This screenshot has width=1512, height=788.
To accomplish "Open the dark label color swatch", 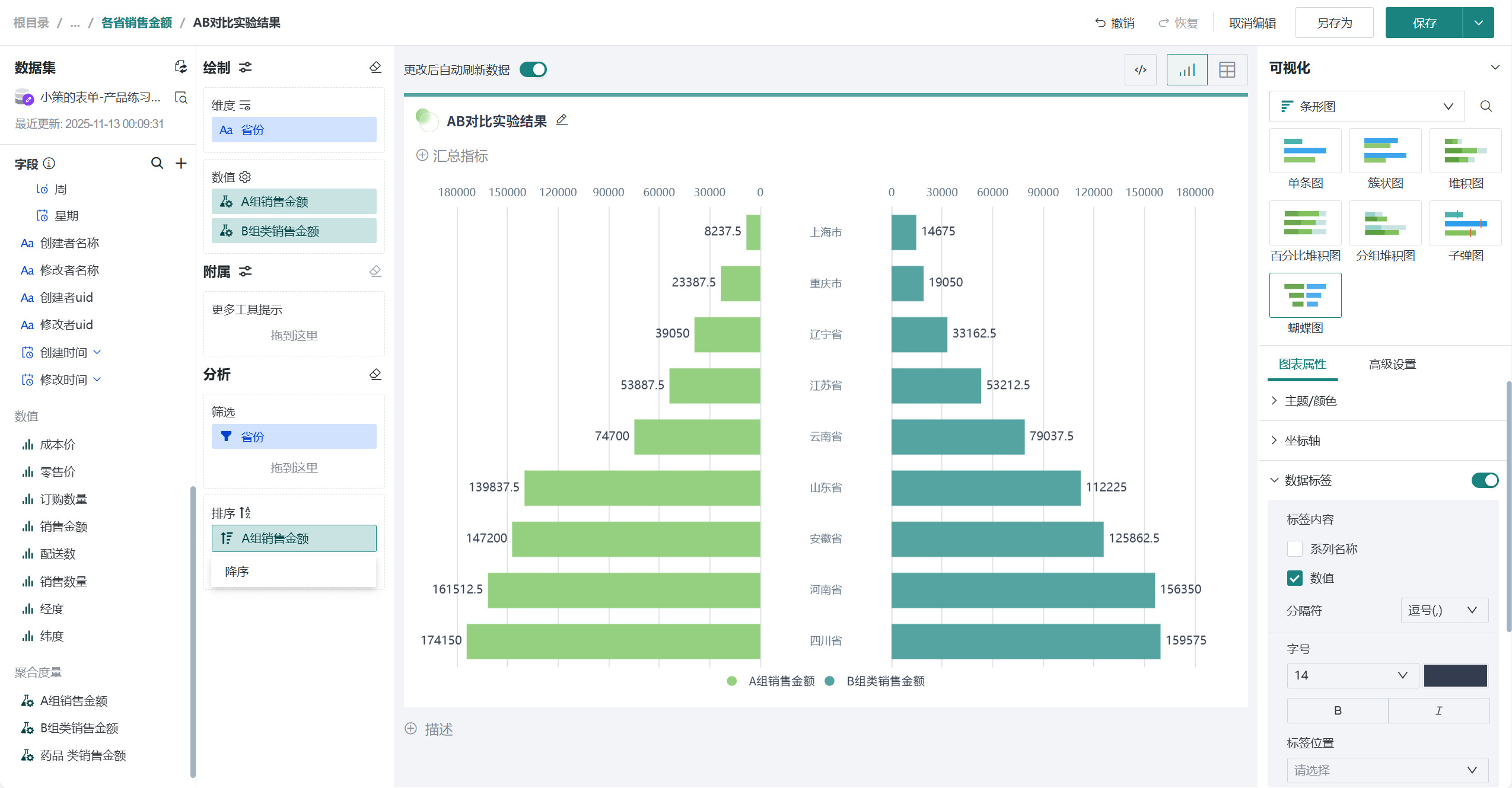I will [1454, 675].
